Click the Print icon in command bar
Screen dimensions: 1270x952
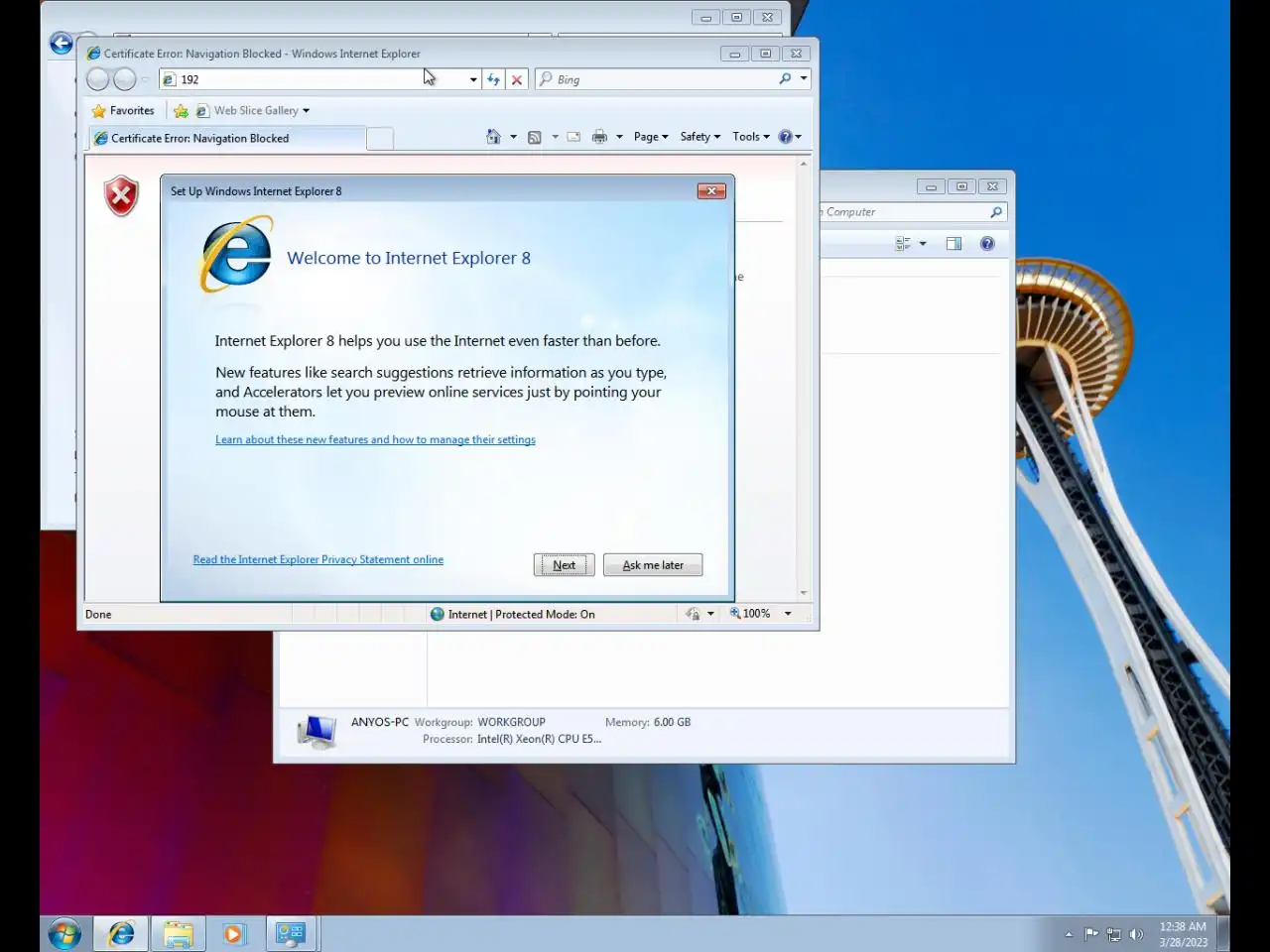[x=599, y=137]
